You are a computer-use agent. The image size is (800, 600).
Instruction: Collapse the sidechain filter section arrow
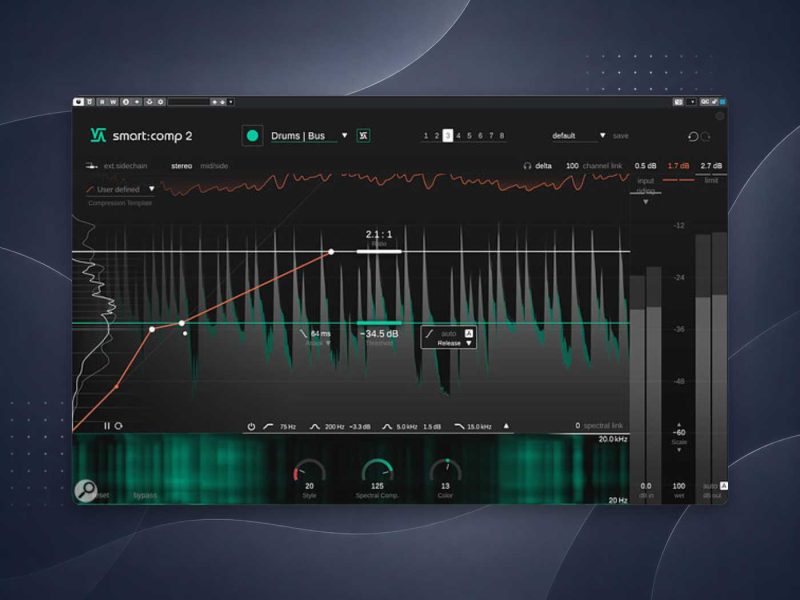coord(506,426)
